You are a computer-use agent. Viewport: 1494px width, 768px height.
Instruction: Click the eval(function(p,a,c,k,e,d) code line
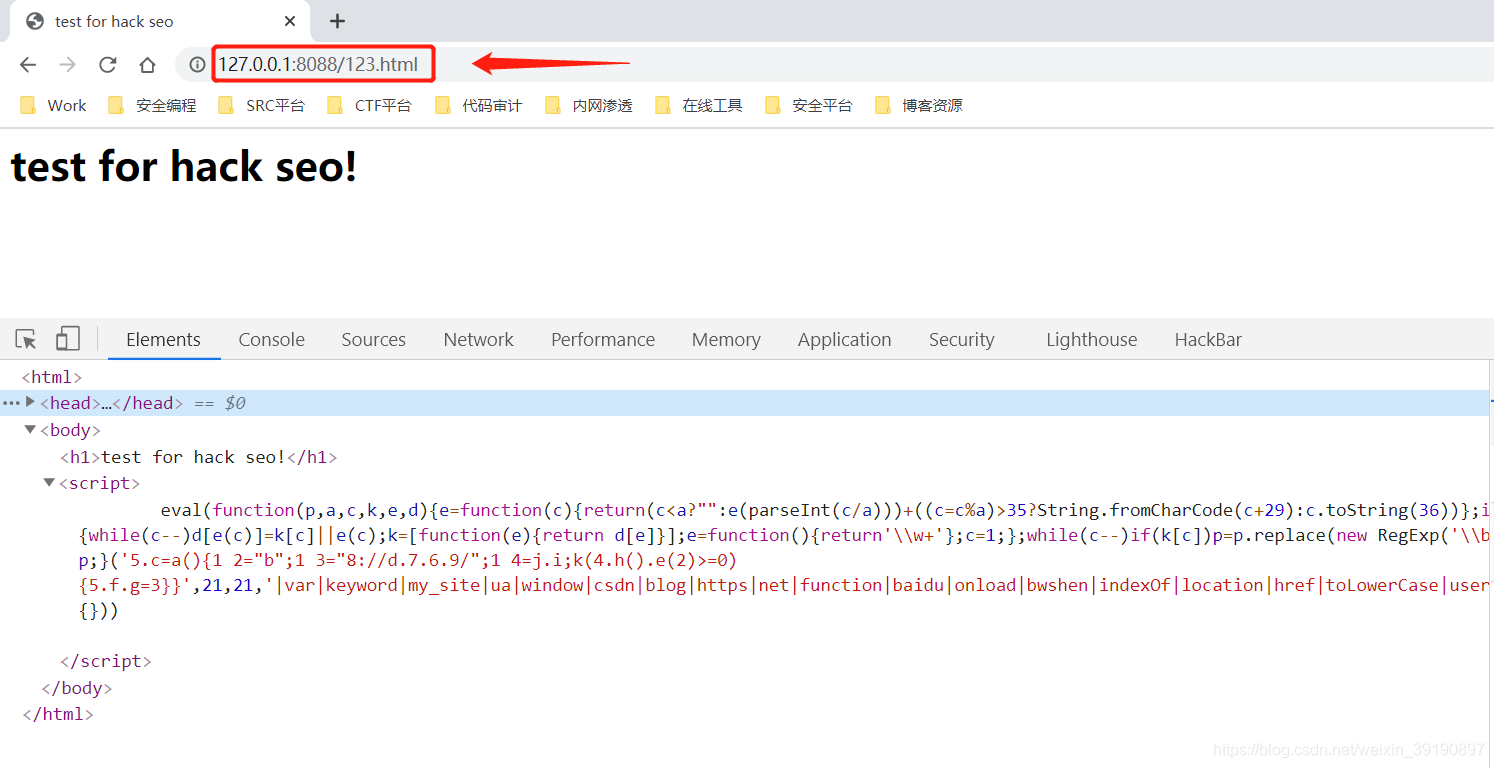(x=824, y=510)
